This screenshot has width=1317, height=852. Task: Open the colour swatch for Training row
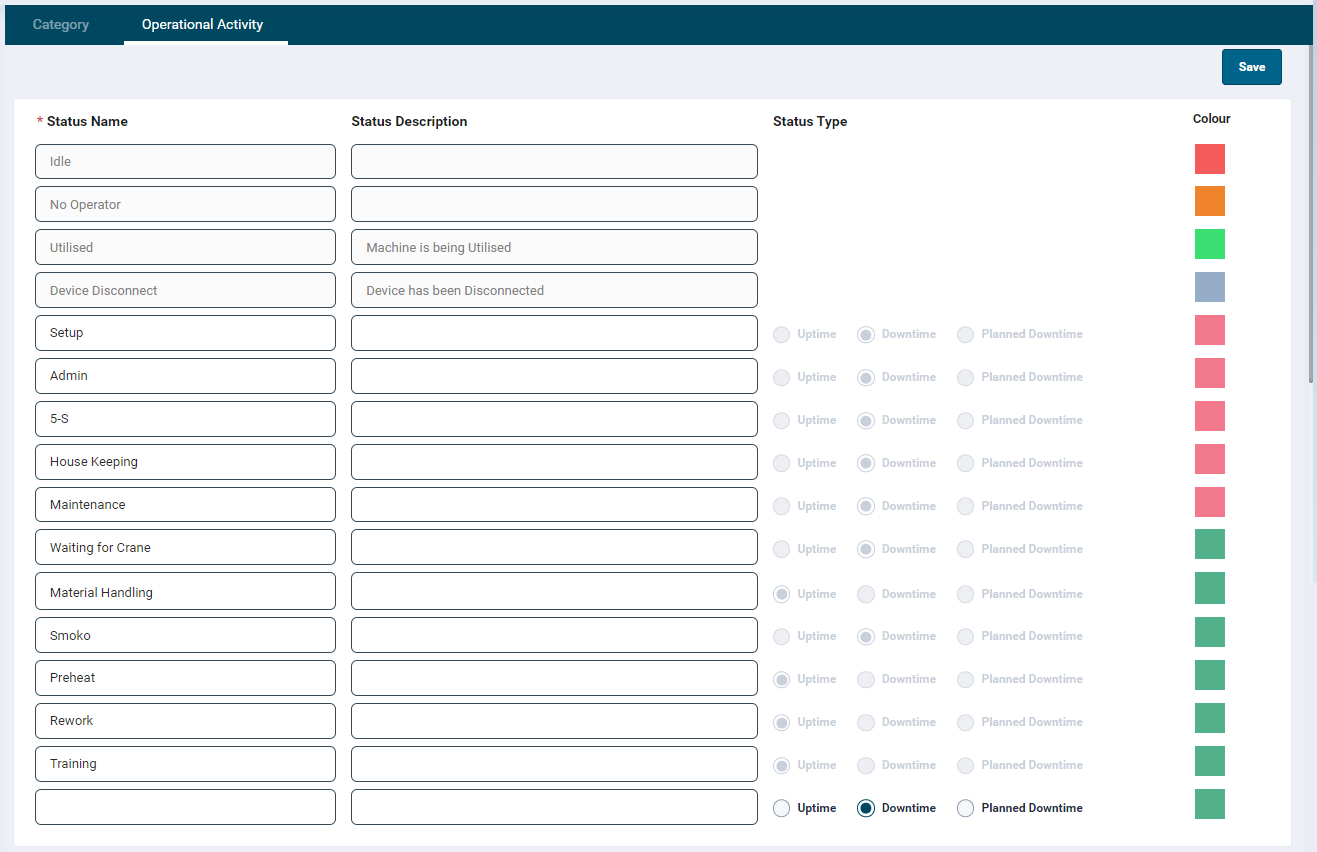1209,761
